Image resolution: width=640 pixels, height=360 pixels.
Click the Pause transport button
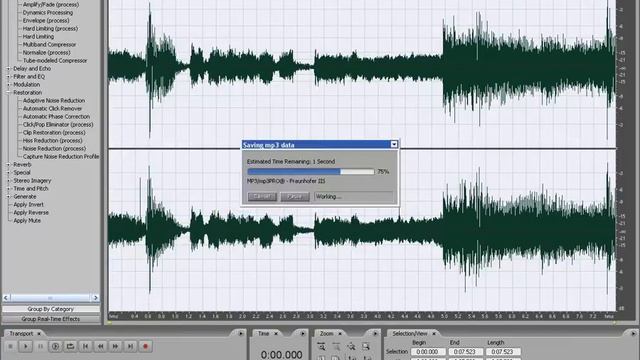point(40,347)
